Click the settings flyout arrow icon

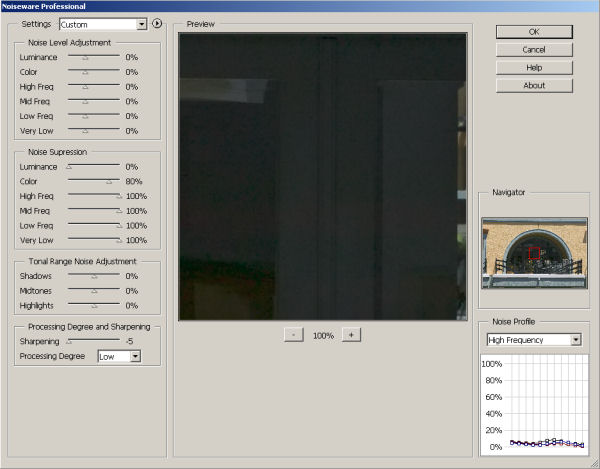(157, 24)
